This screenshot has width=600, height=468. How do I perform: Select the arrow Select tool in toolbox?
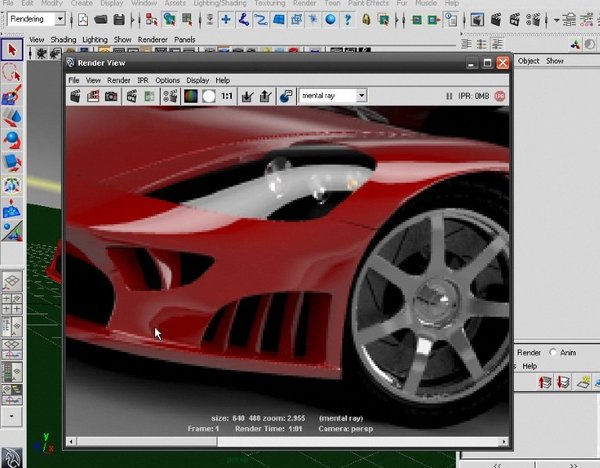coord(12,50)
